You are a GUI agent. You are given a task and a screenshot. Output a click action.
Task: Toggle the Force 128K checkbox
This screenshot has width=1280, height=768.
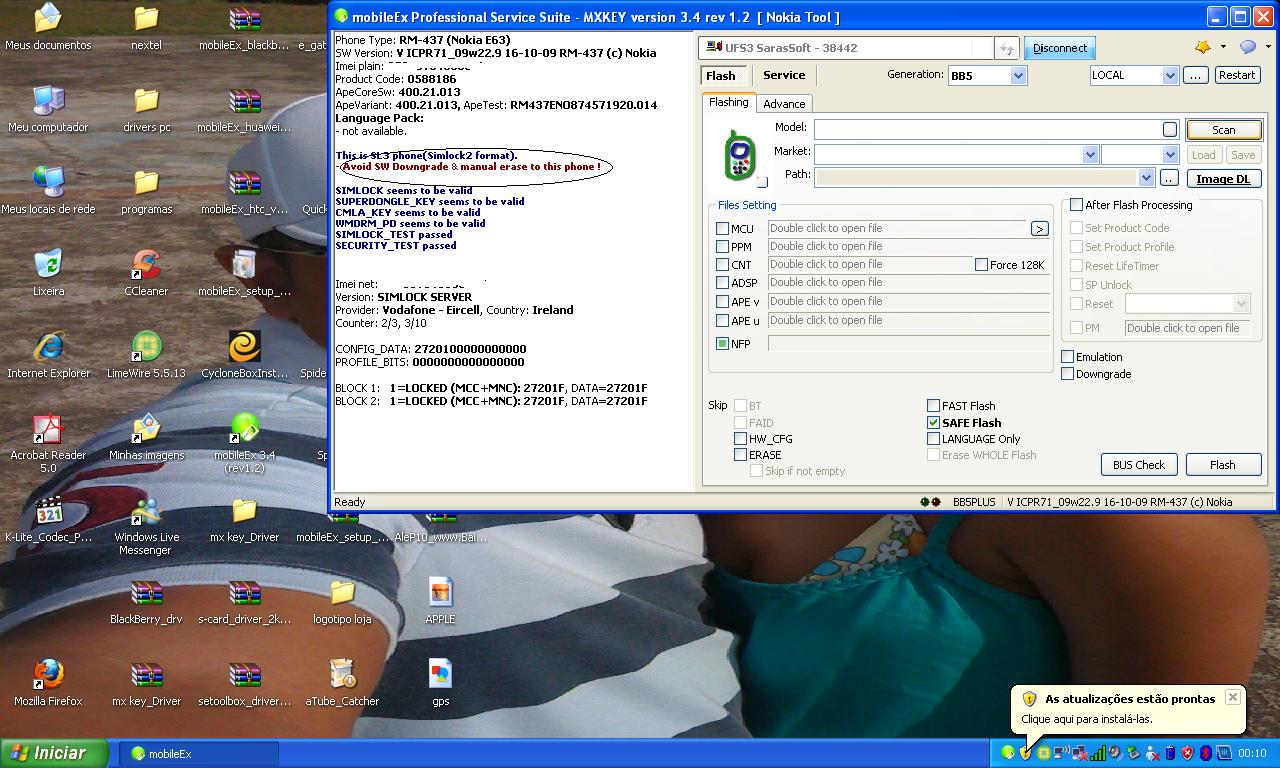981,265
